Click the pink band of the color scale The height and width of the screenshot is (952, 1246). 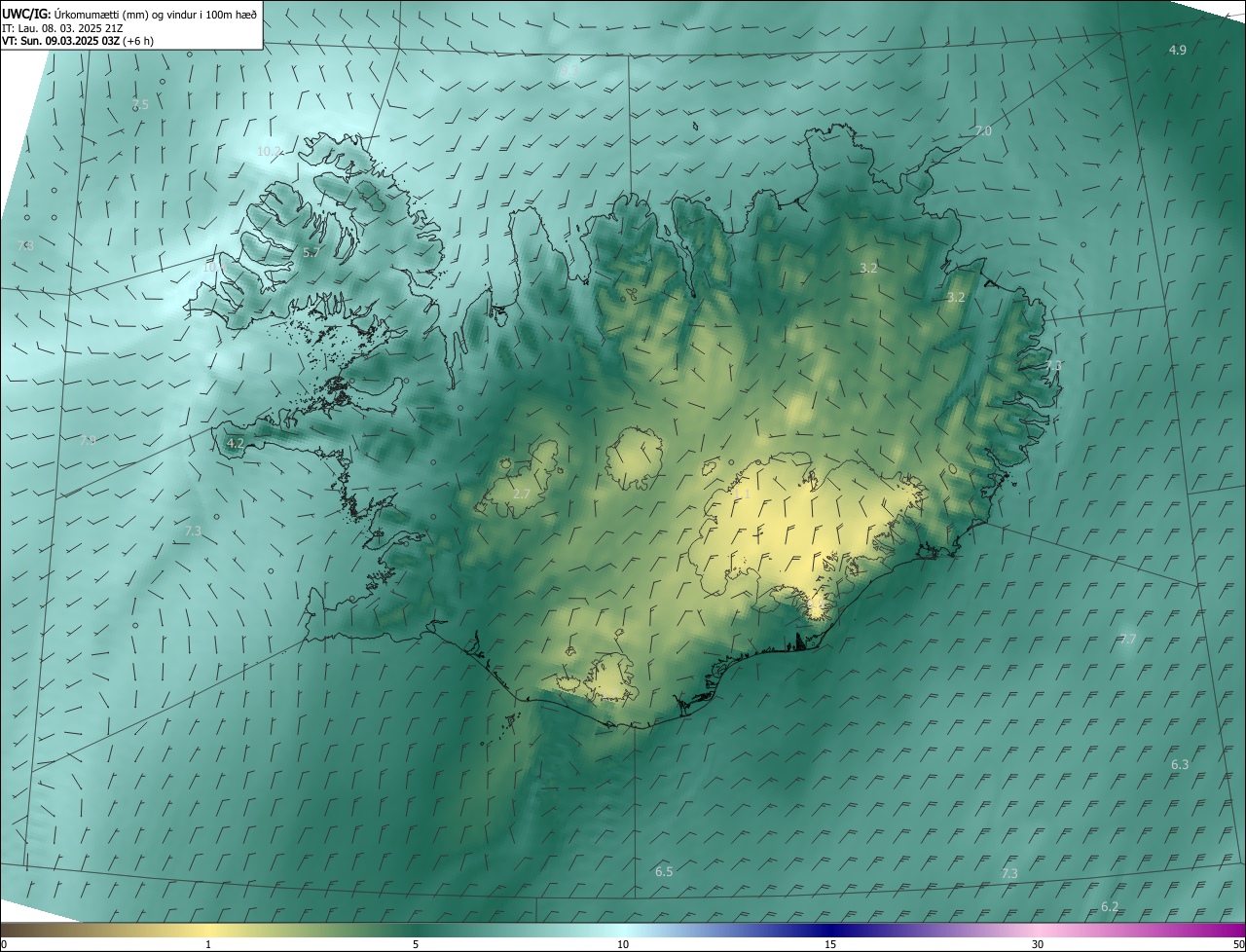(x=1038, y=931)
